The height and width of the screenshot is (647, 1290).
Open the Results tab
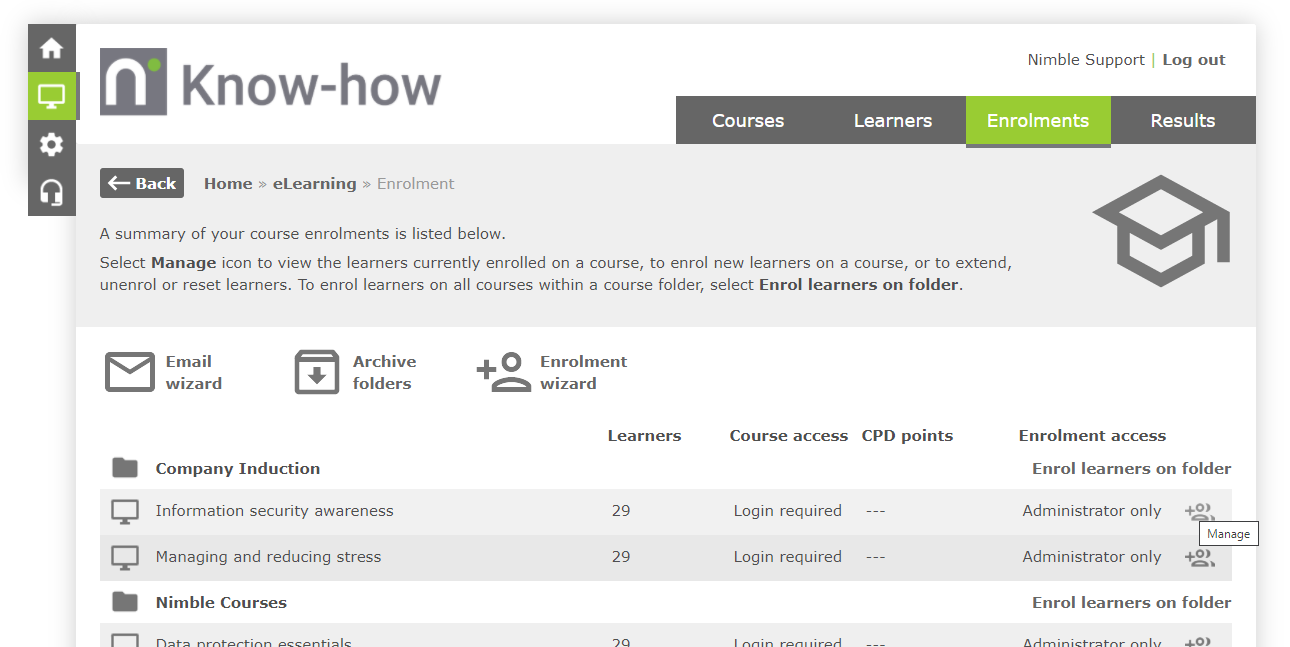coord(1183,120)
